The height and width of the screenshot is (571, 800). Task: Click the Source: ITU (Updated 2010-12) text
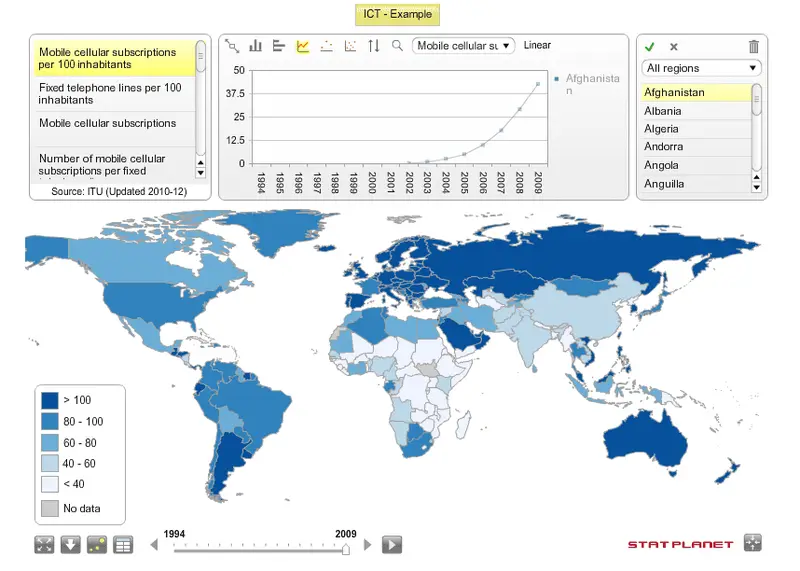(119, 192)
